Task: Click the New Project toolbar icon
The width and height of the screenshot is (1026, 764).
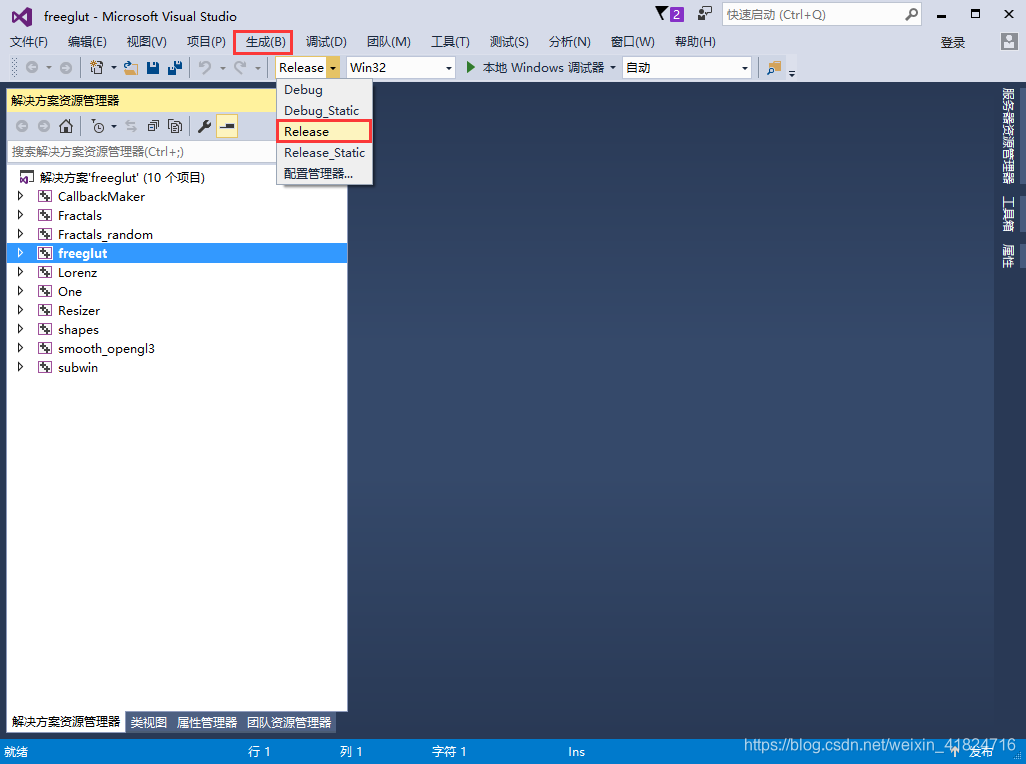Action: tap(97, 67)
